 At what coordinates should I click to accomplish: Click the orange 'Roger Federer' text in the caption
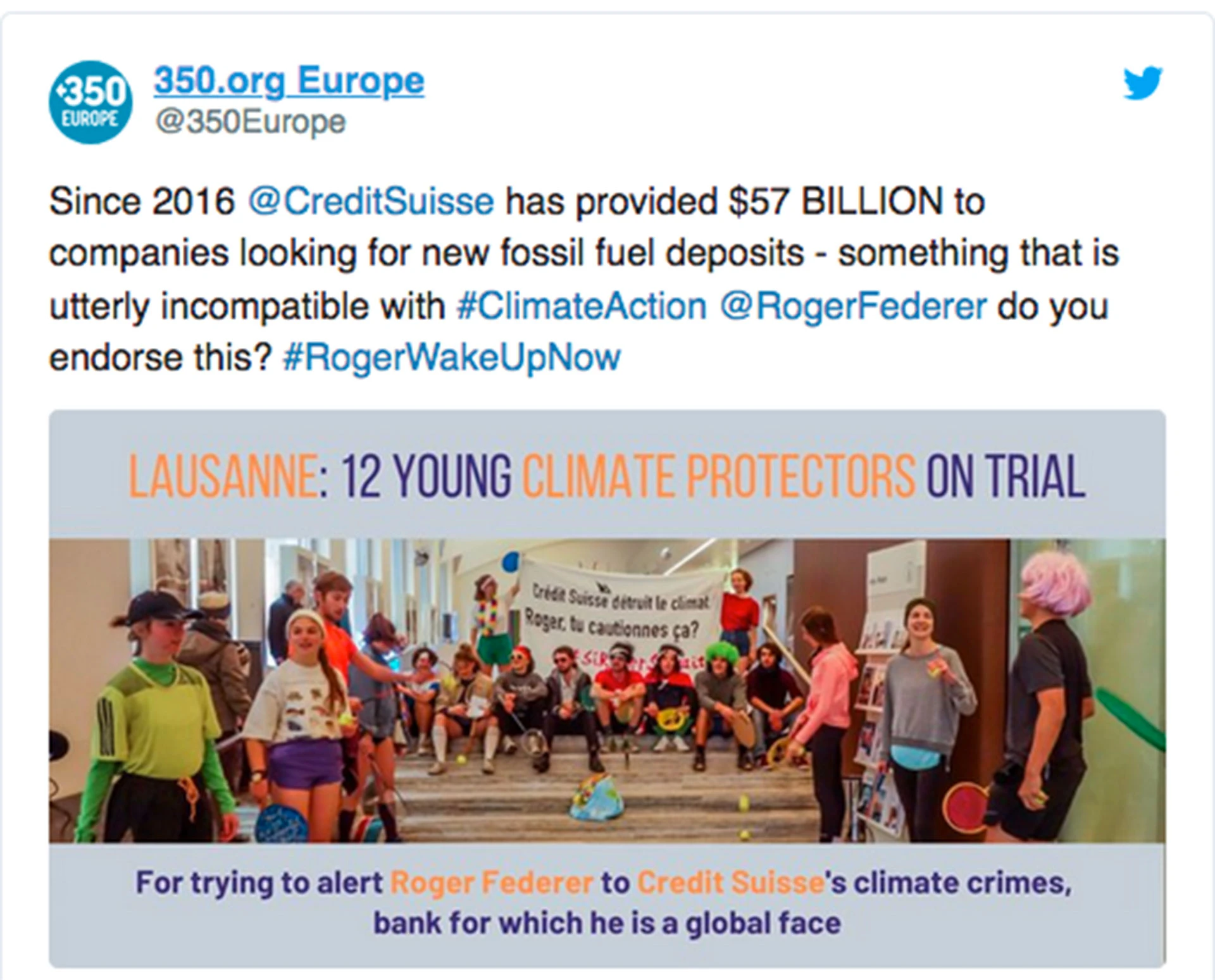pos(491,882)
